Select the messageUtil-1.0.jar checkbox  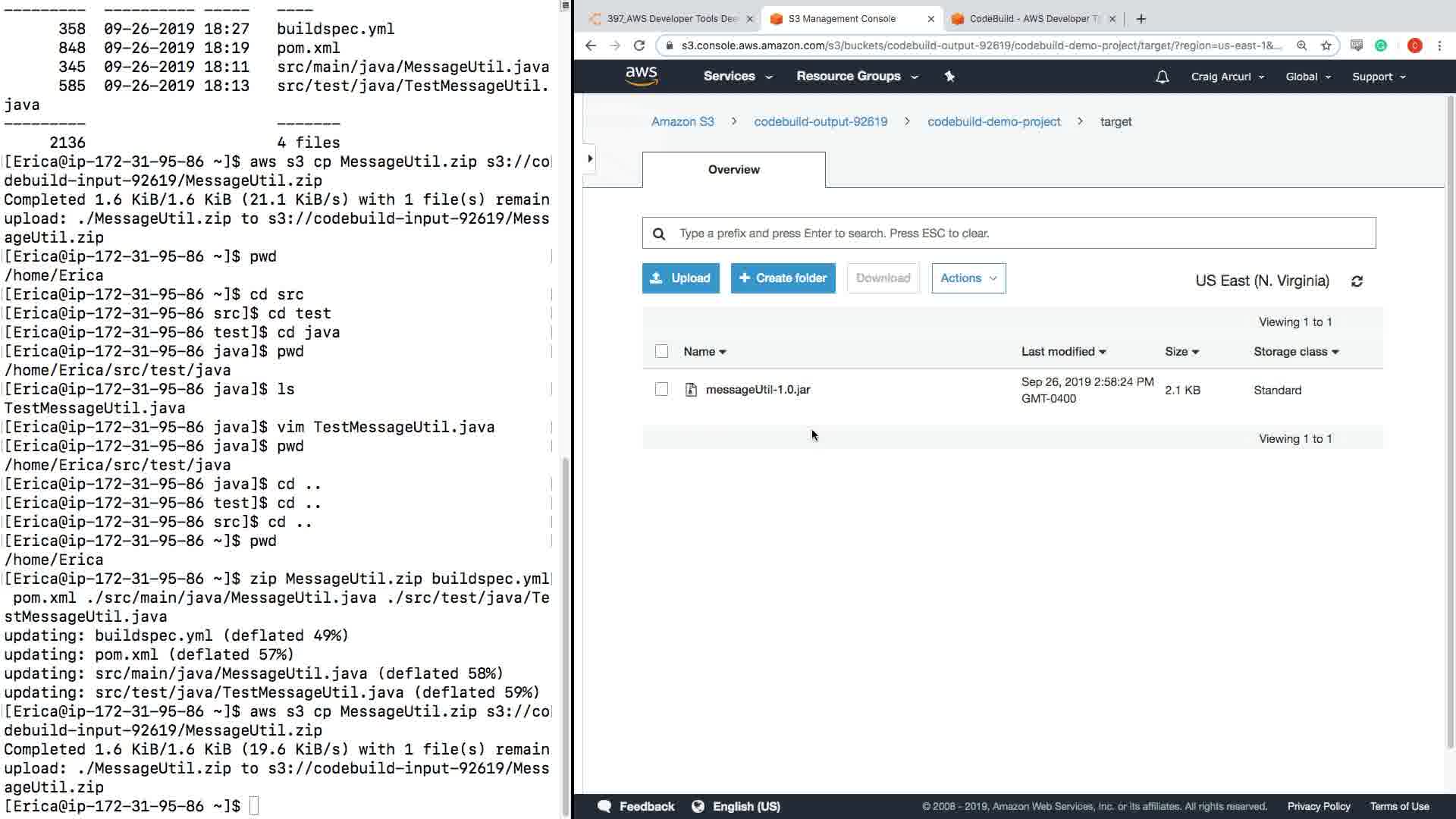(661, 390)
